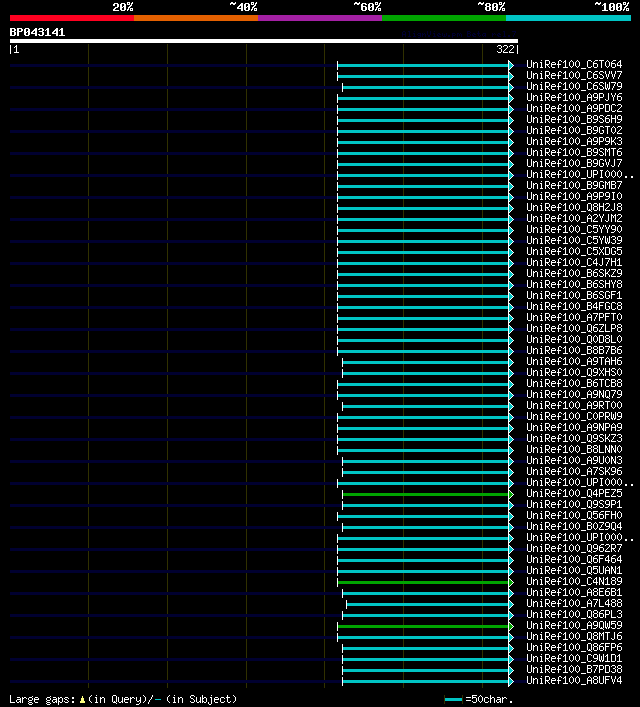The height and width of the screenshot is (707, 640).
Task: Open the UniRef100_Q6ZLP8 hit
Action: pos(574,329)
